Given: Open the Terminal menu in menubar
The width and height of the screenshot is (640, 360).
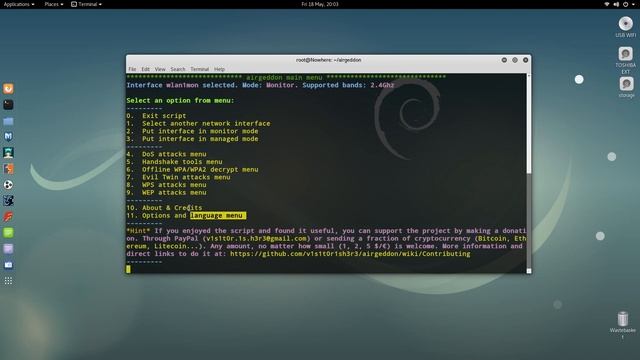Looking at the screenshot, I should tap(200, 69).
